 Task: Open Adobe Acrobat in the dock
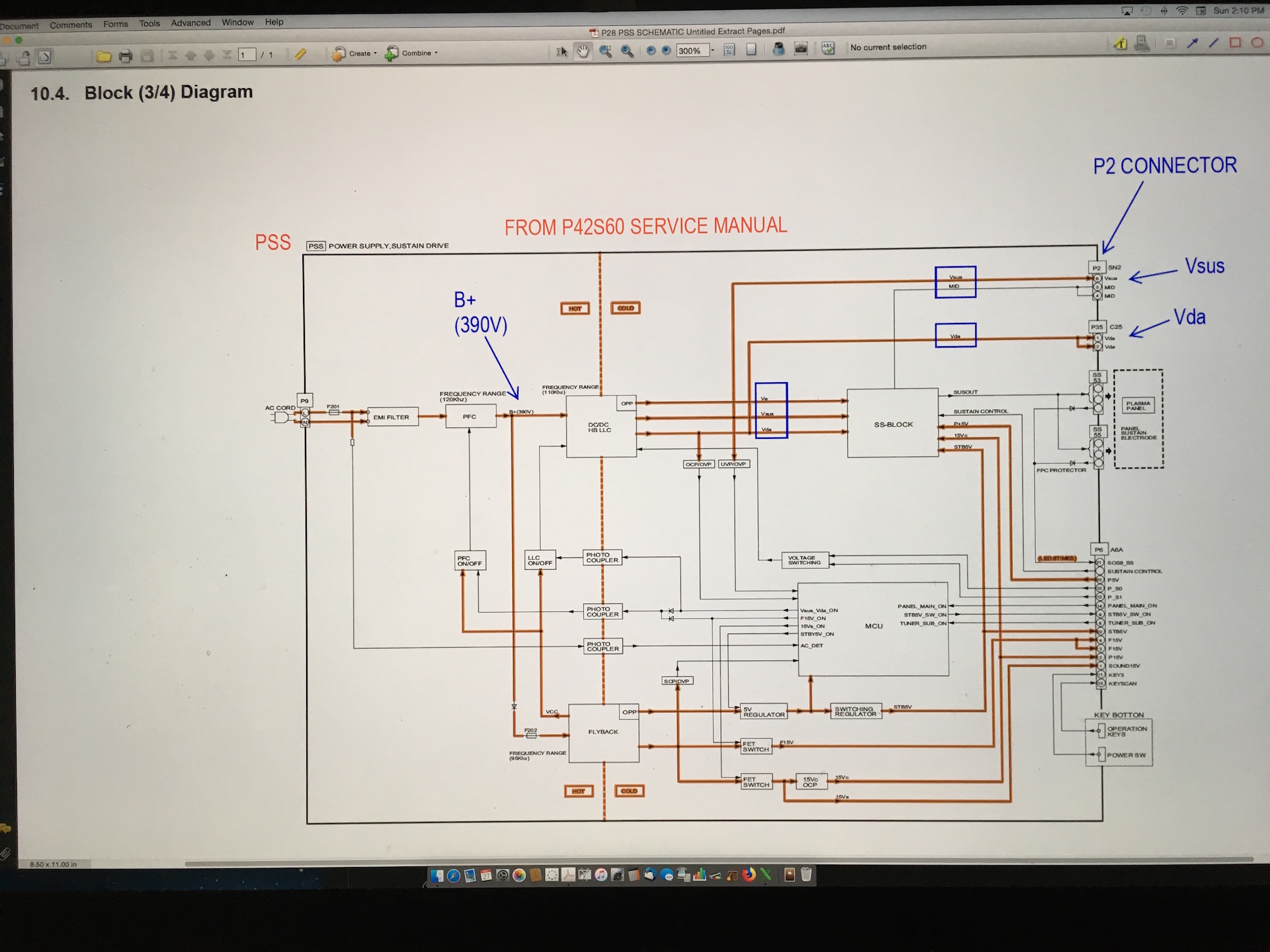point(568,875)
